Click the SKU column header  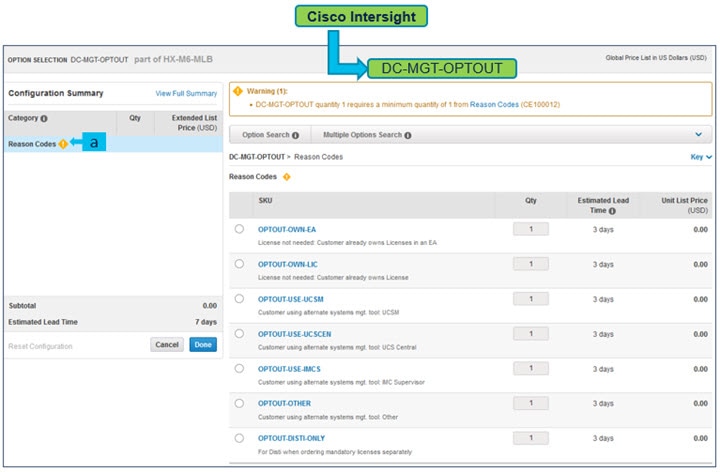tap(265, 201)
